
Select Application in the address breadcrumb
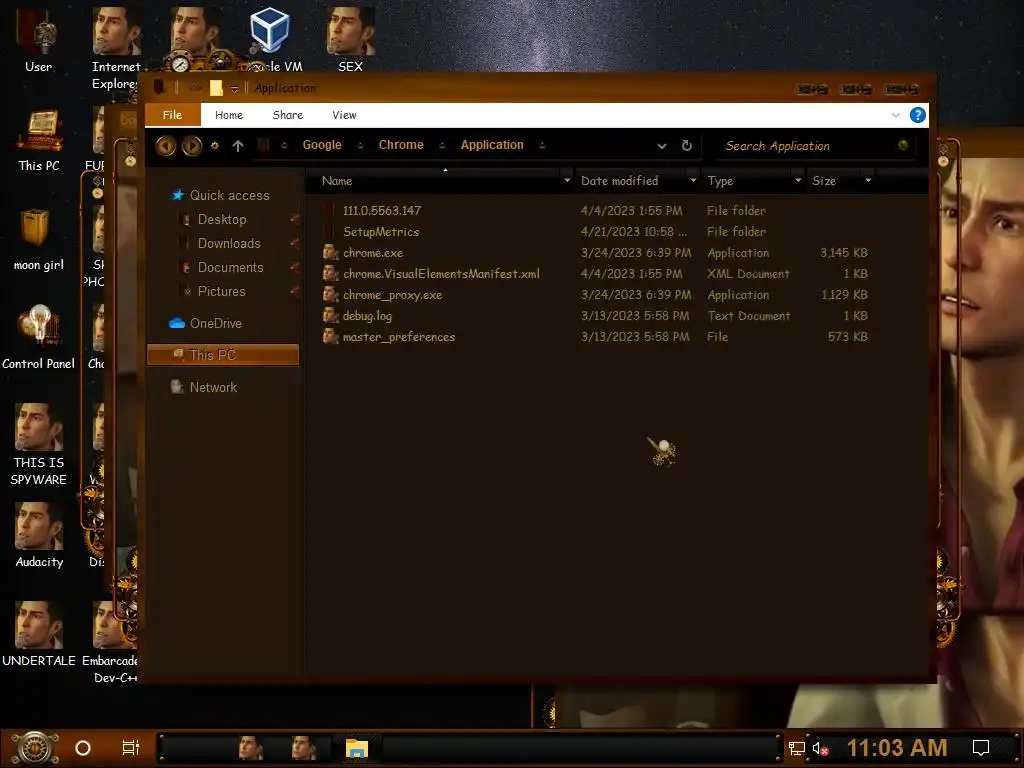coord(492,145)
